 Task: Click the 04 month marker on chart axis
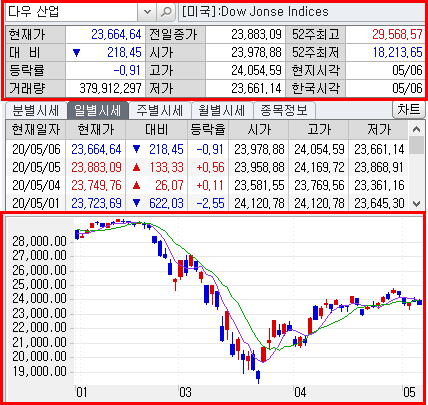300,392
